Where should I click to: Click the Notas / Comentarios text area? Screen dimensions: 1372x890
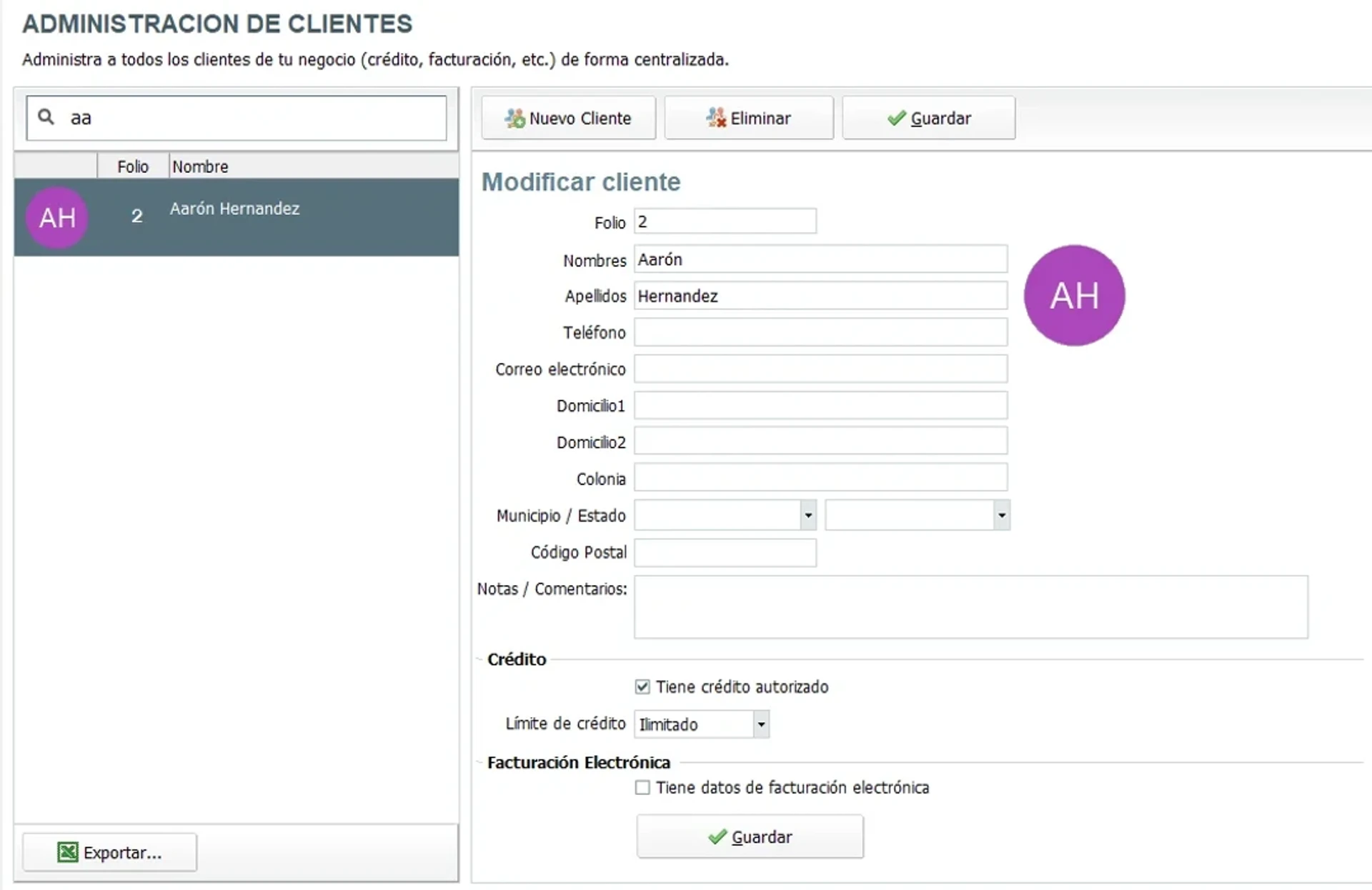coord(970,607)
